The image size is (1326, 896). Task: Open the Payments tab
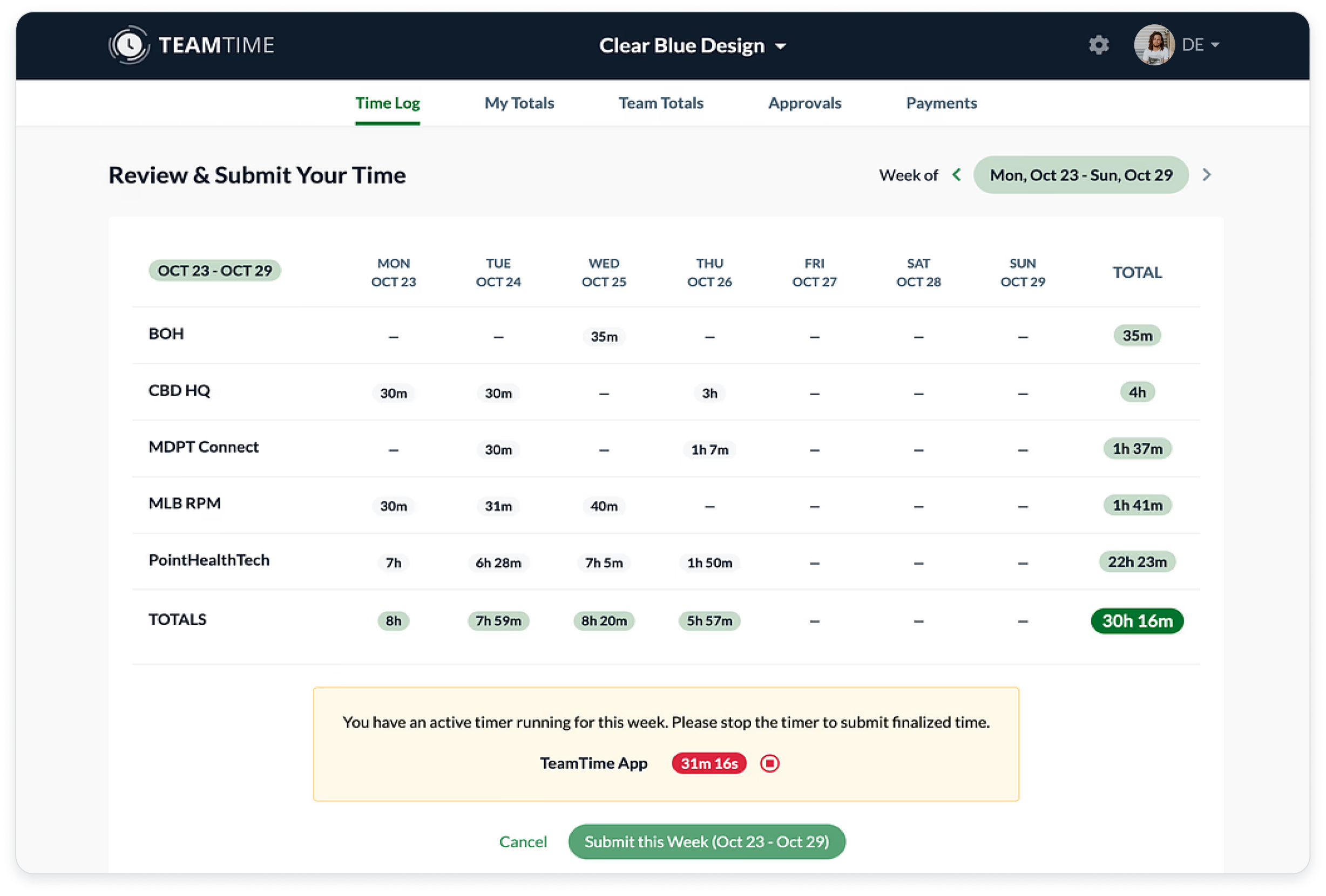click(x=942, y=103)
